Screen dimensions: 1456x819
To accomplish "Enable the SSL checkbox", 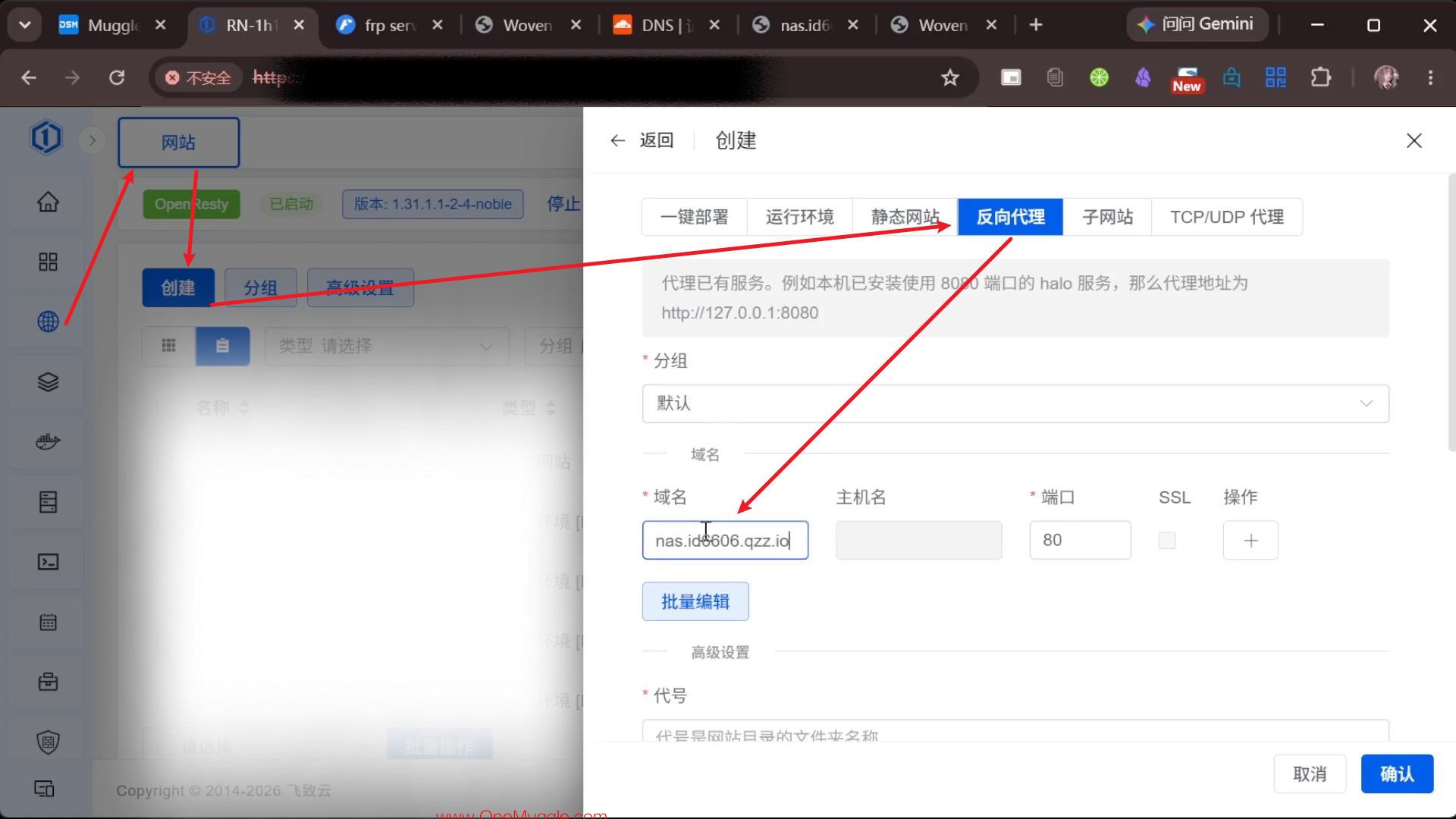I will tap(1167, 540).
